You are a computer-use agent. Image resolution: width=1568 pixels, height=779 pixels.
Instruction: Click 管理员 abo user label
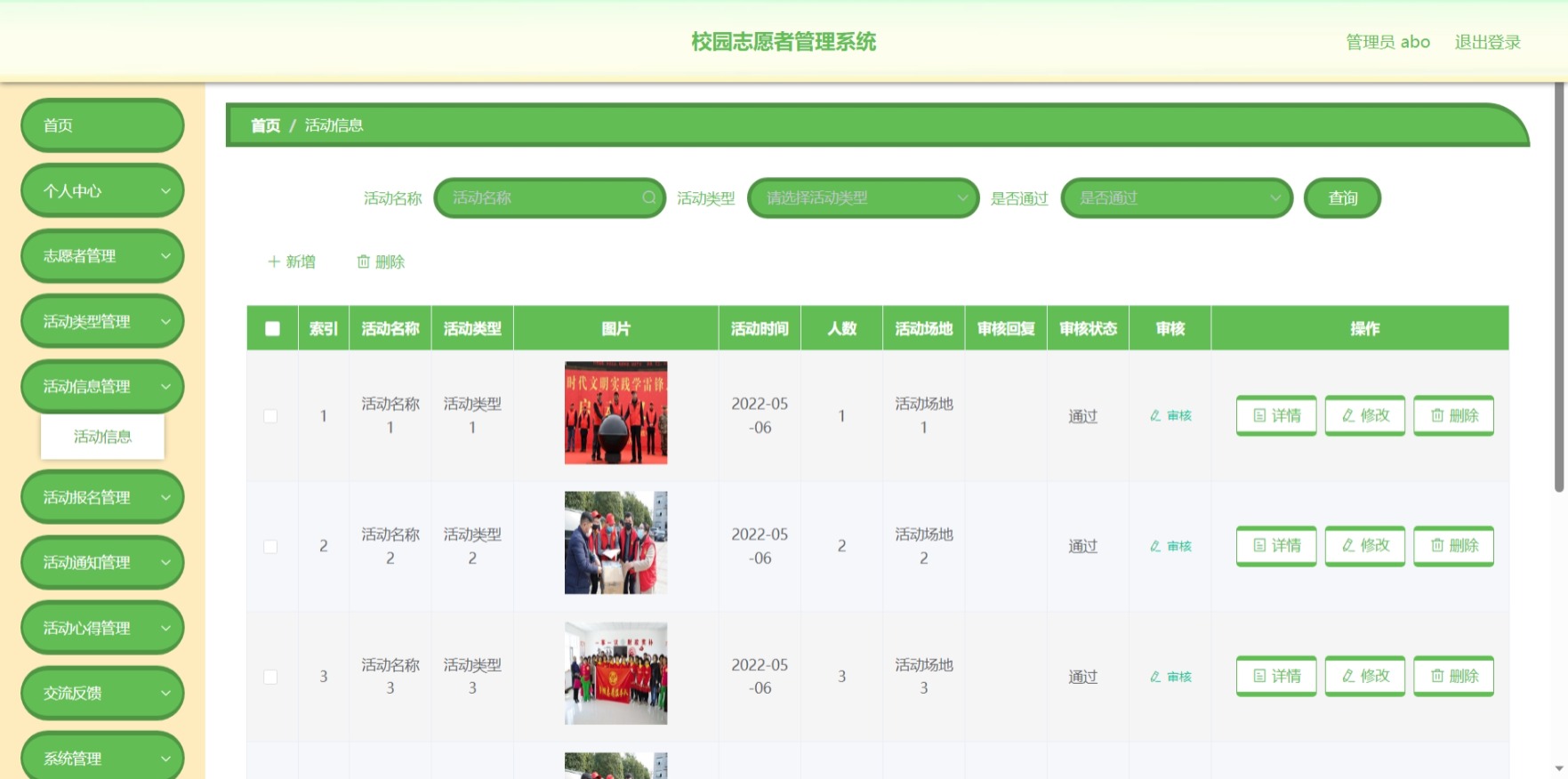(x=1387, y=42)
